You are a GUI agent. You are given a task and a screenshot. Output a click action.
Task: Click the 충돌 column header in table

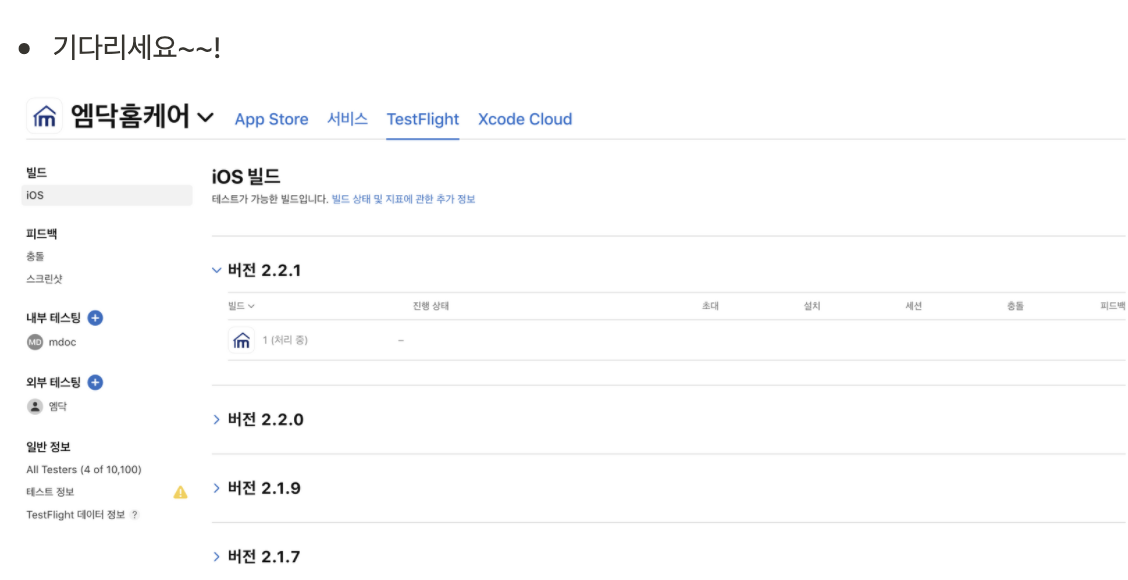pos(1015,306)
